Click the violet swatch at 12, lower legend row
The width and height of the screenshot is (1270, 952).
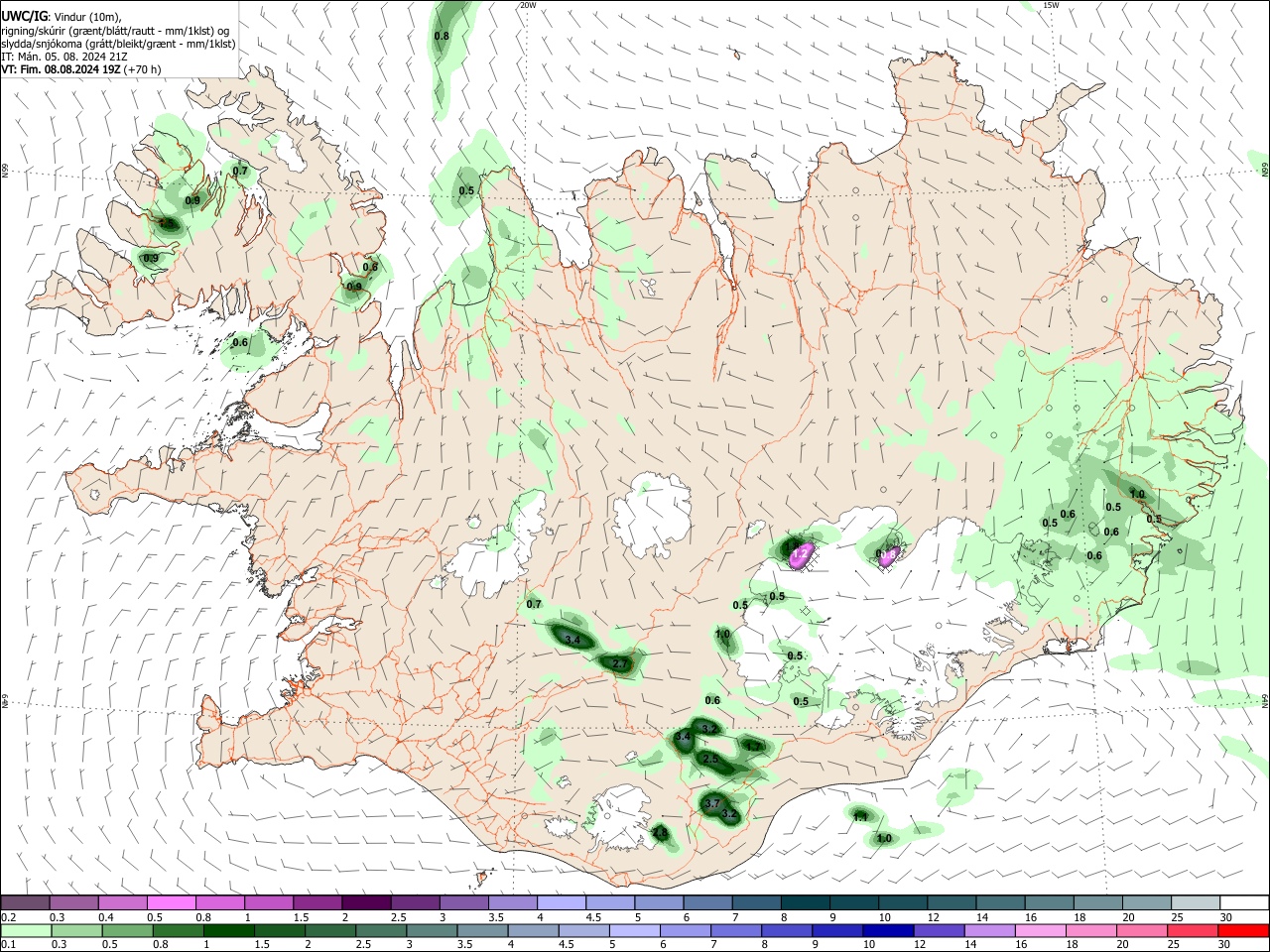tap(939, 930)
